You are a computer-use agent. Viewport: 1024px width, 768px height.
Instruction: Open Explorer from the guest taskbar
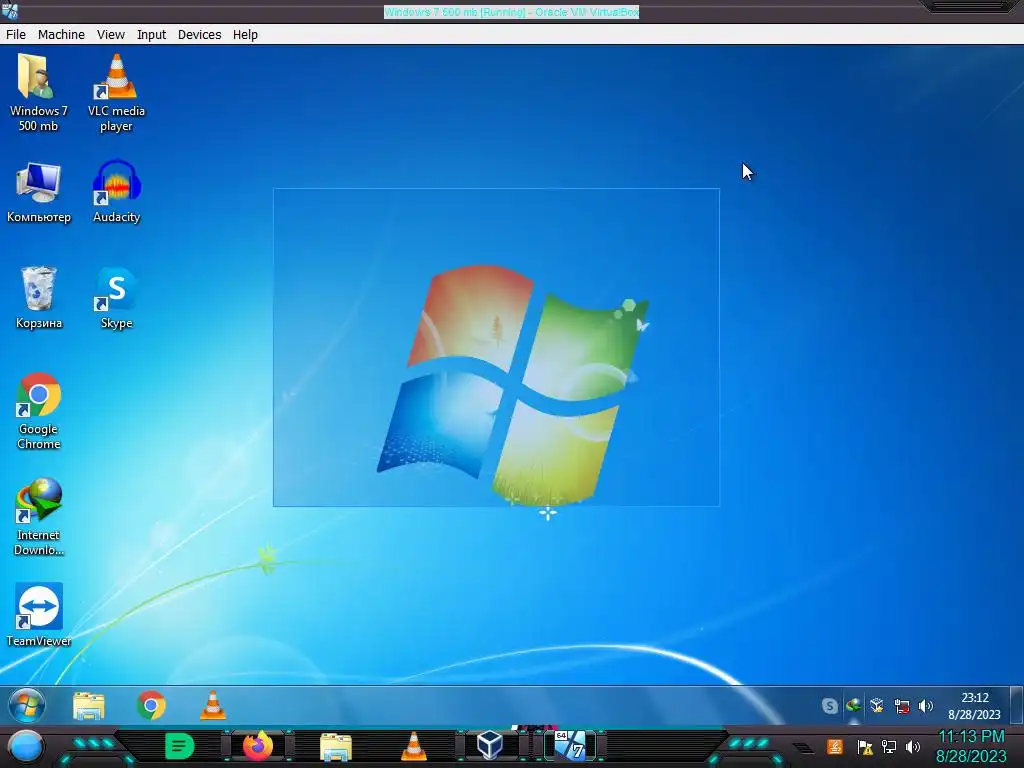pos(89,706)
